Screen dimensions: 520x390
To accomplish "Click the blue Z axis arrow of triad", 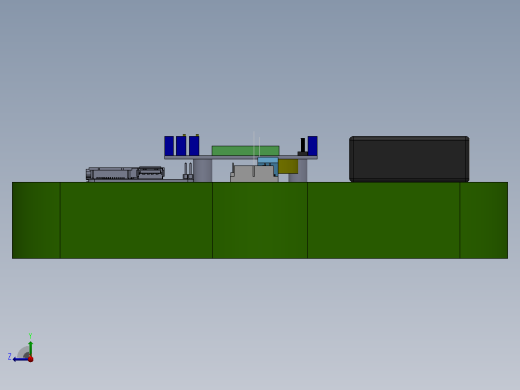I will pyautogui.click(x=20, y=359).
